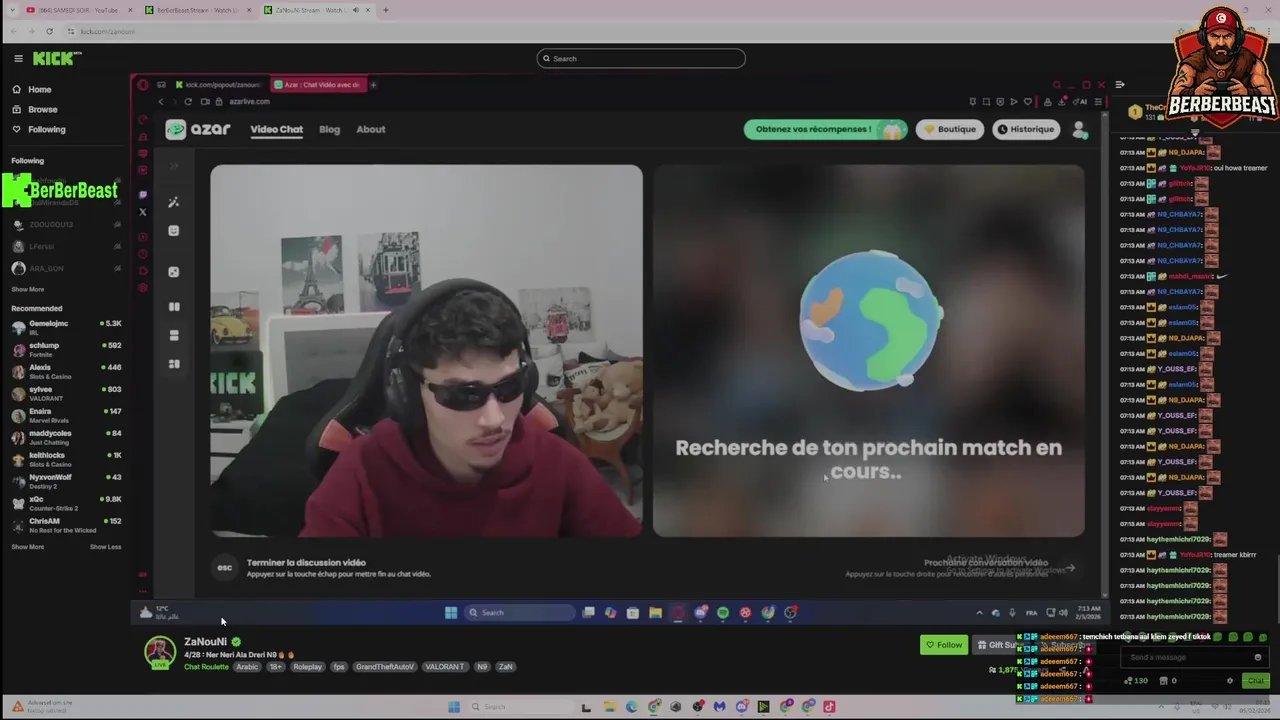Open the Kick hamburger menu
Viewport: 1280px width, 720px height.
click(x=18, y=58)
